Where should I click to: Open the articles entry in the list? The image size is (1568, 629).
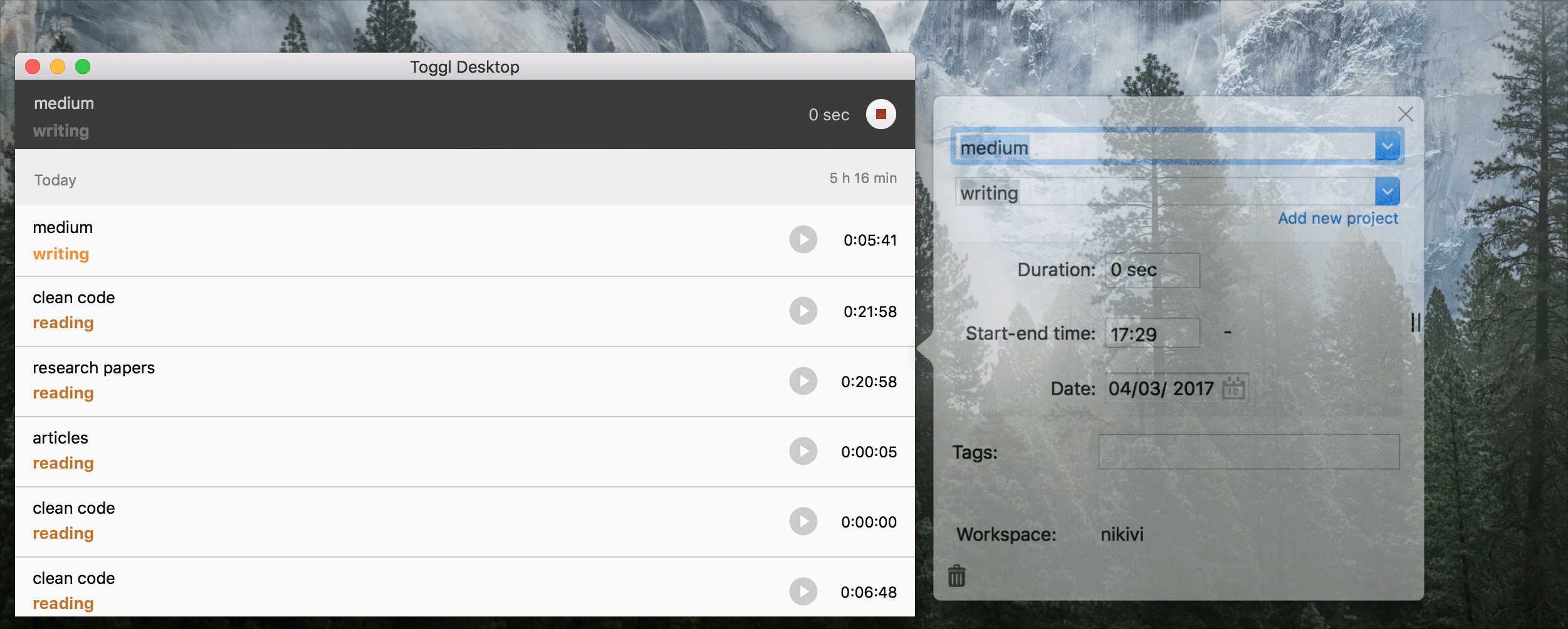(465, 452)
